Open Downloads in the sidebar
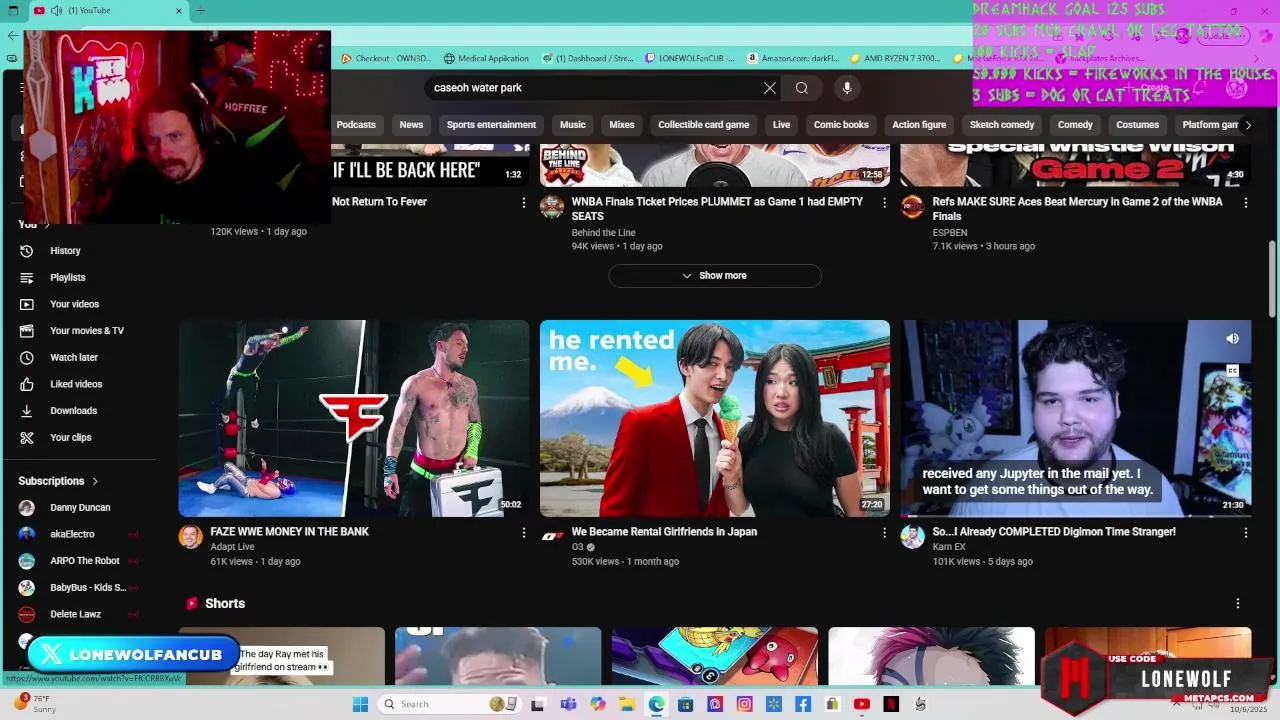The width and height of the screenshot is (1280, 720). point(73,411)
